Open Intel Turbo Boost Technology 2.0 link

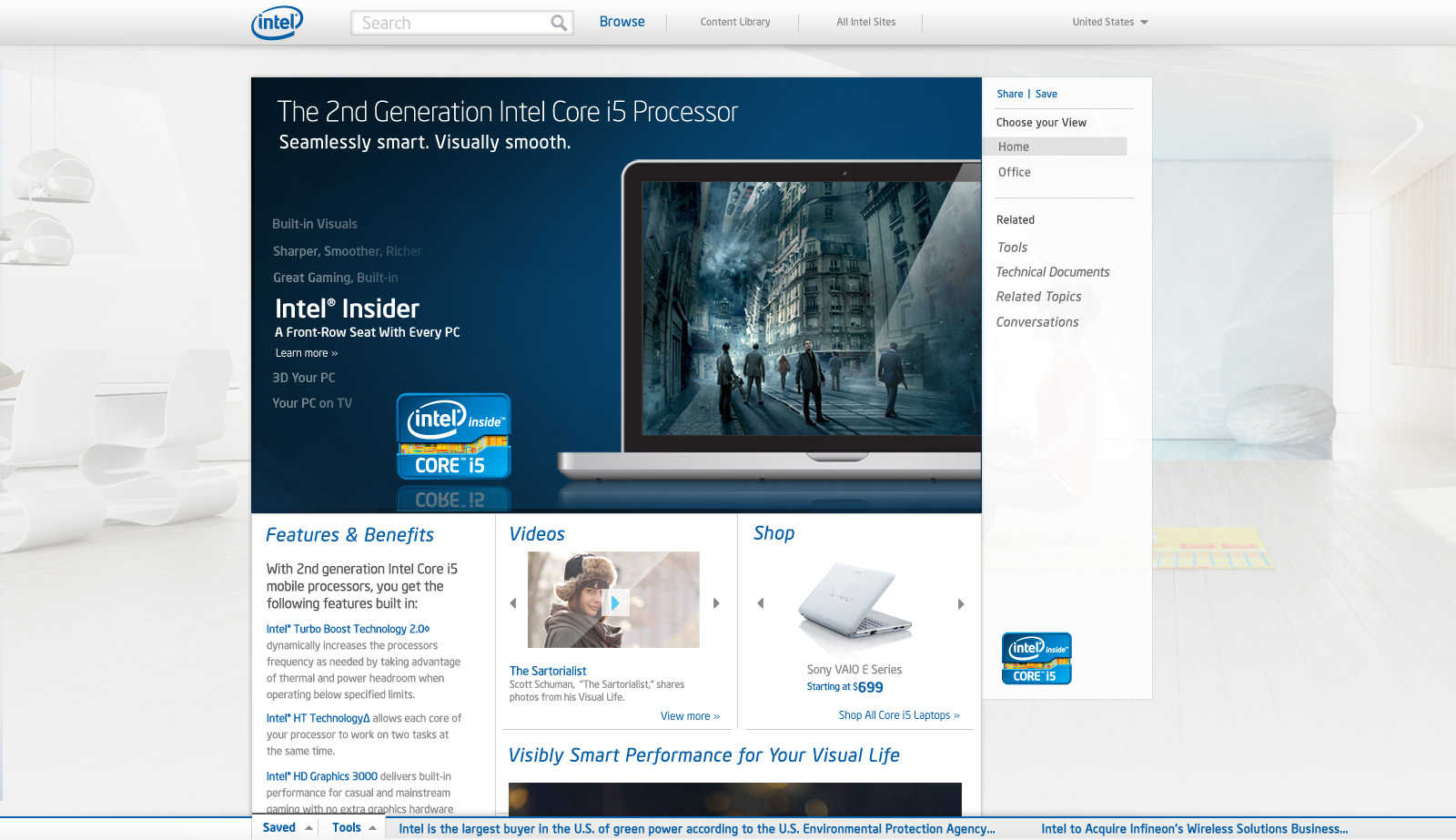tap(348, 629)
